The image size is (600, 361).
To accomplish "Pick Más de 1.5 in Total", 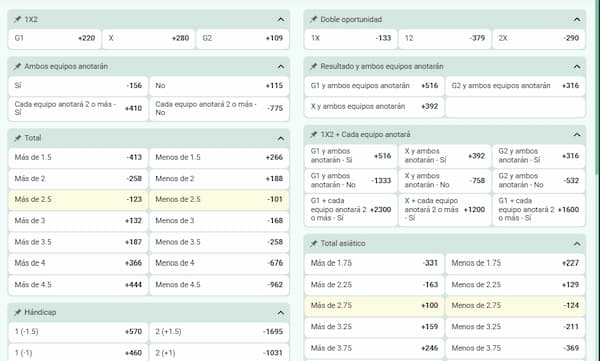I will (x=78, y=157).
